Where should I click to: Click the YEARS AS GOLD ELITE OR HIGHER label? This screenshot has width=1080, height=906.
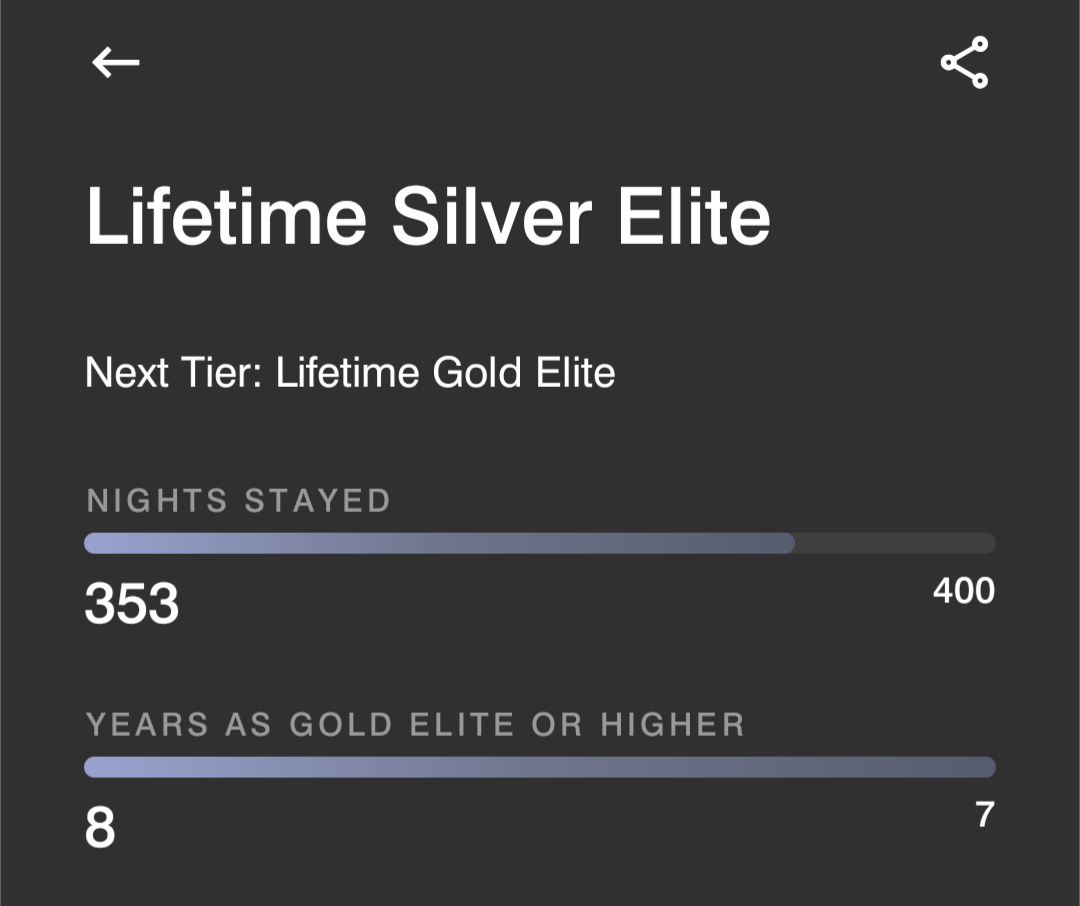coord(415,724)
